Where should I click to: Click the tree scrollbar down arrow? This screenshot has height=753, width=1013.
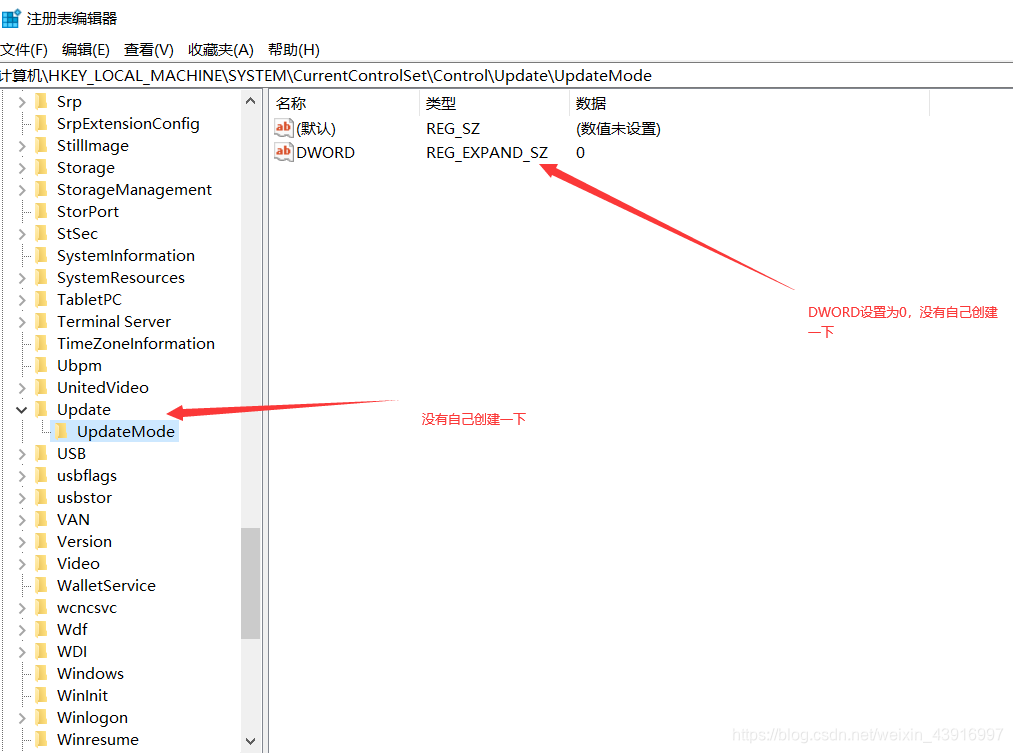pos(250,741)
